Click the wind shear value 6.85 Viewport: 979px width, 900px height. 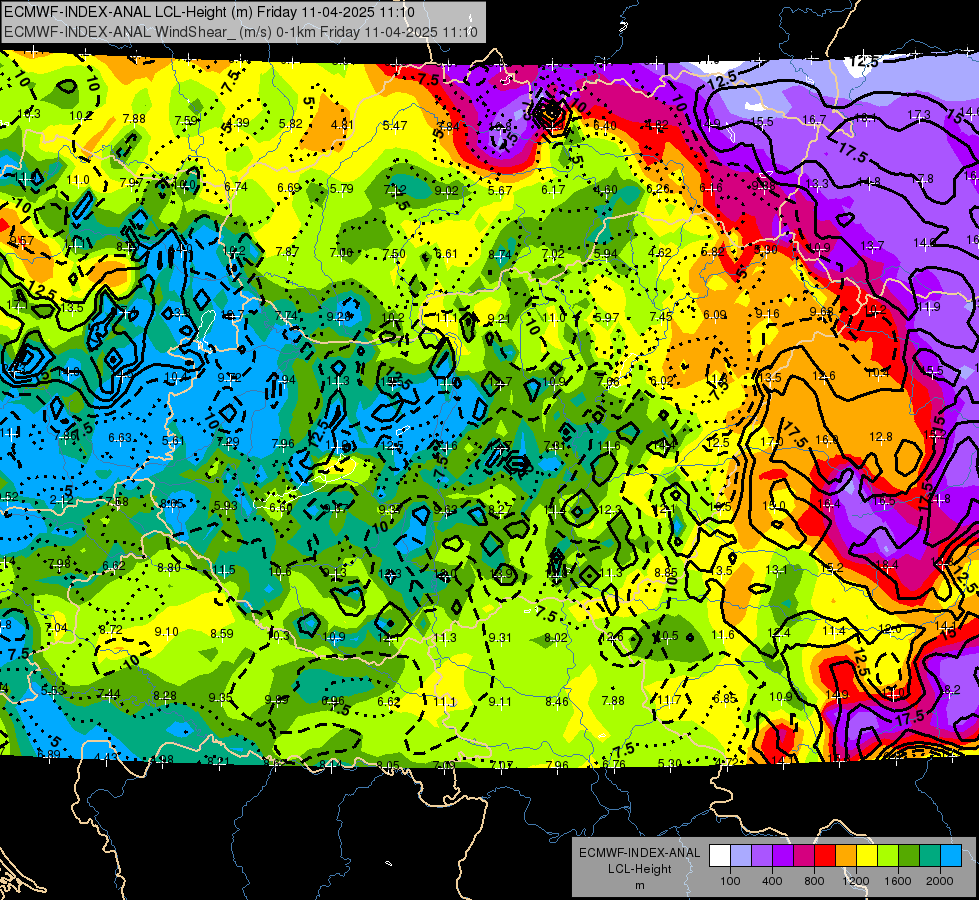[725, 698]
